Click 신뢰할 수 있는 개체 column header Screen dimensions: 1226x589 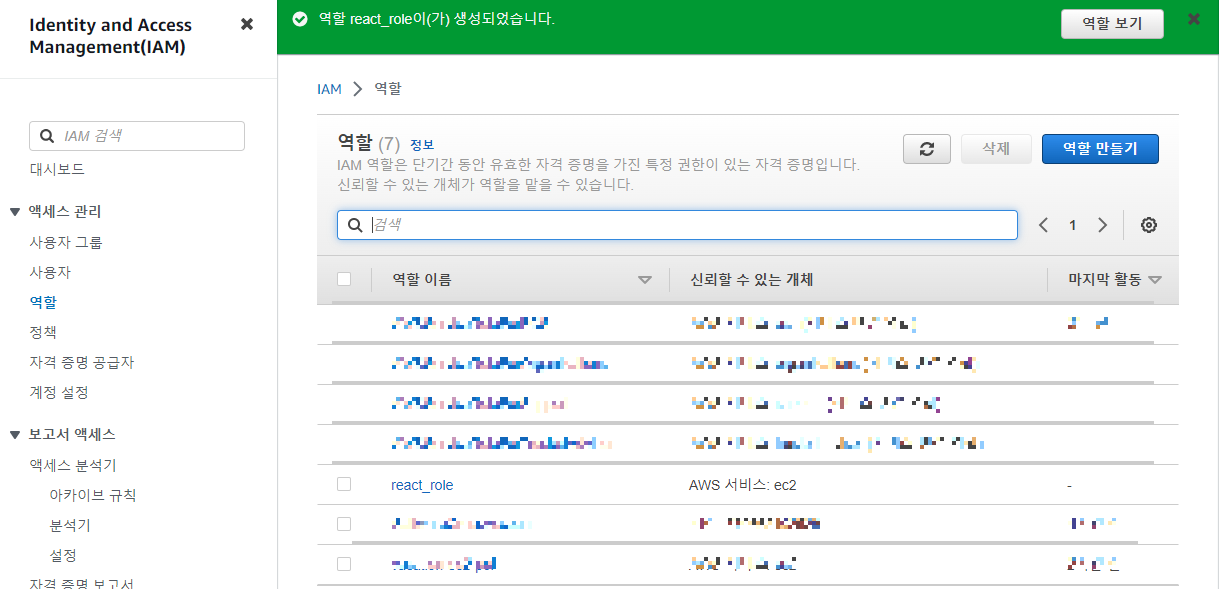click(x=751, y=280)
